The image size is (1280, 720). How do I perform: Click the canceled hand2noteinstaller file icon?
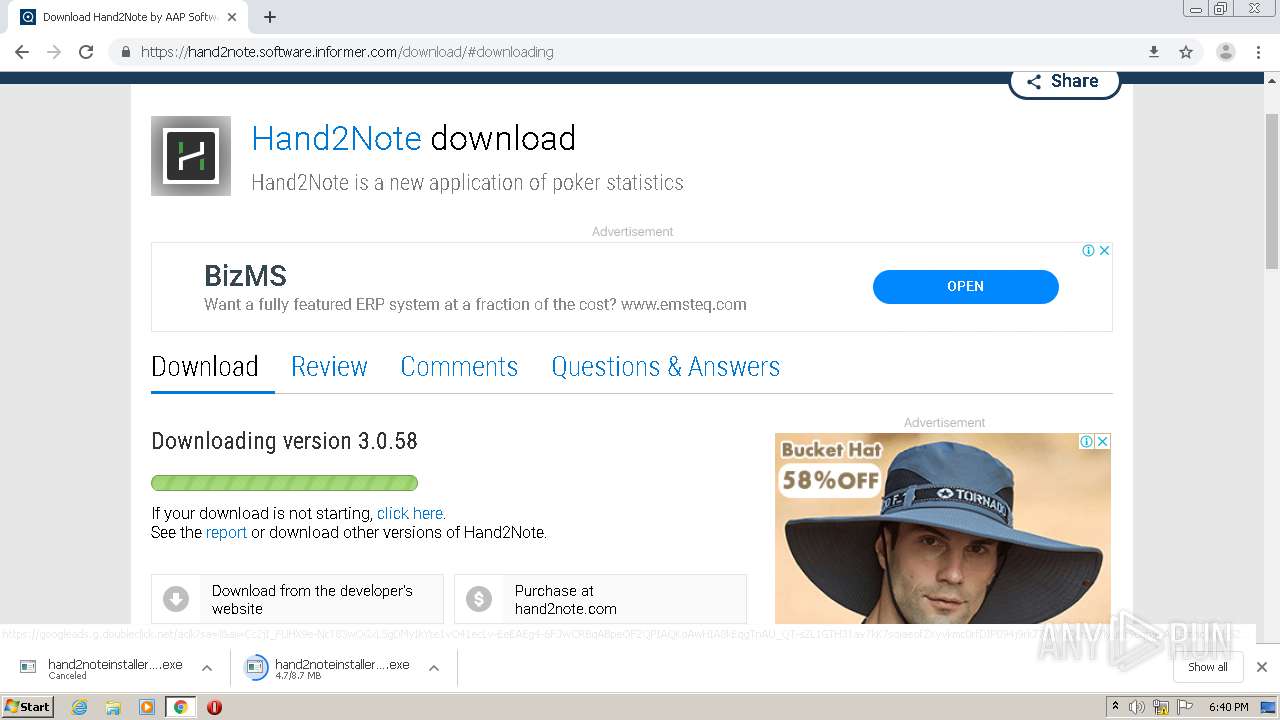click(x=28, y=667)
